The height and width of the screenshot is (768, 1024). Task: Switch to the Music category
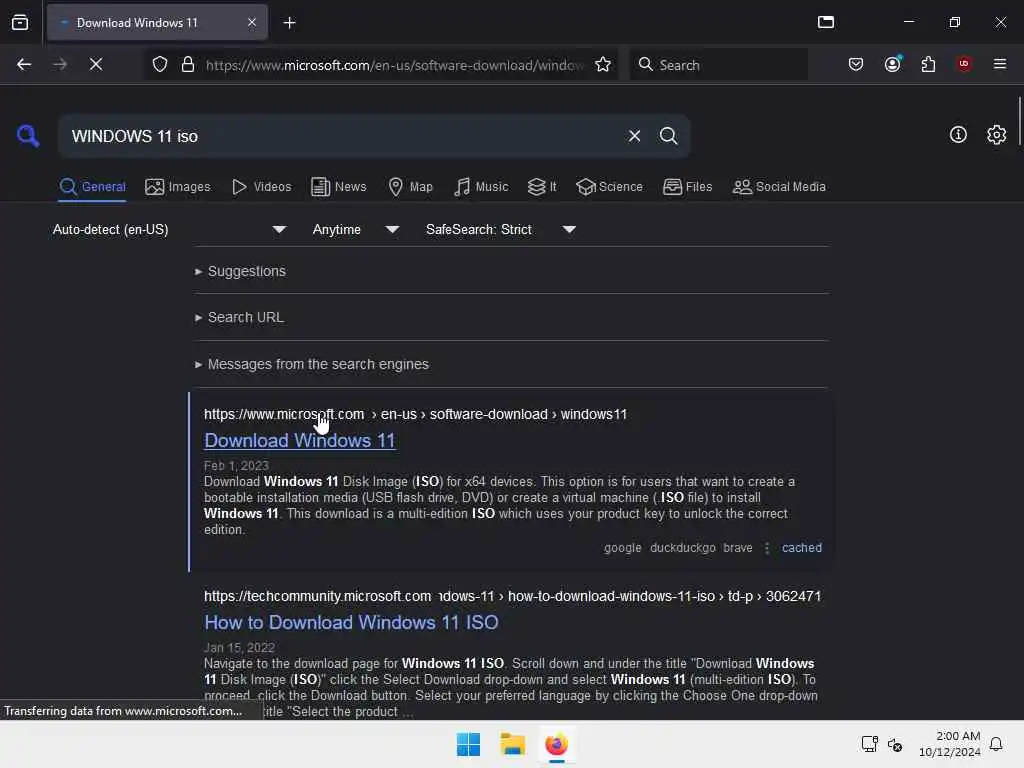pyautogui.click(x=481, y=187)
